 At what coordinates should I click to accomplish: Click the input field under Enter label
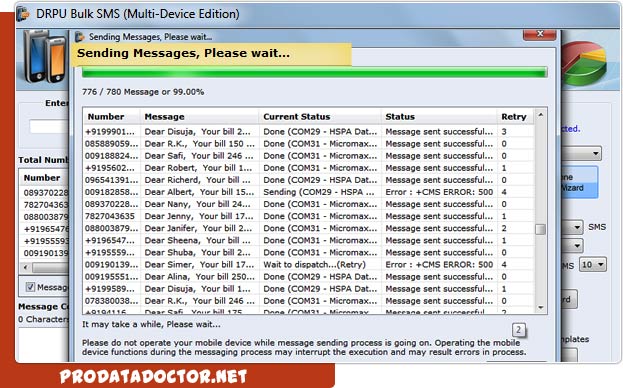(48, 127)
